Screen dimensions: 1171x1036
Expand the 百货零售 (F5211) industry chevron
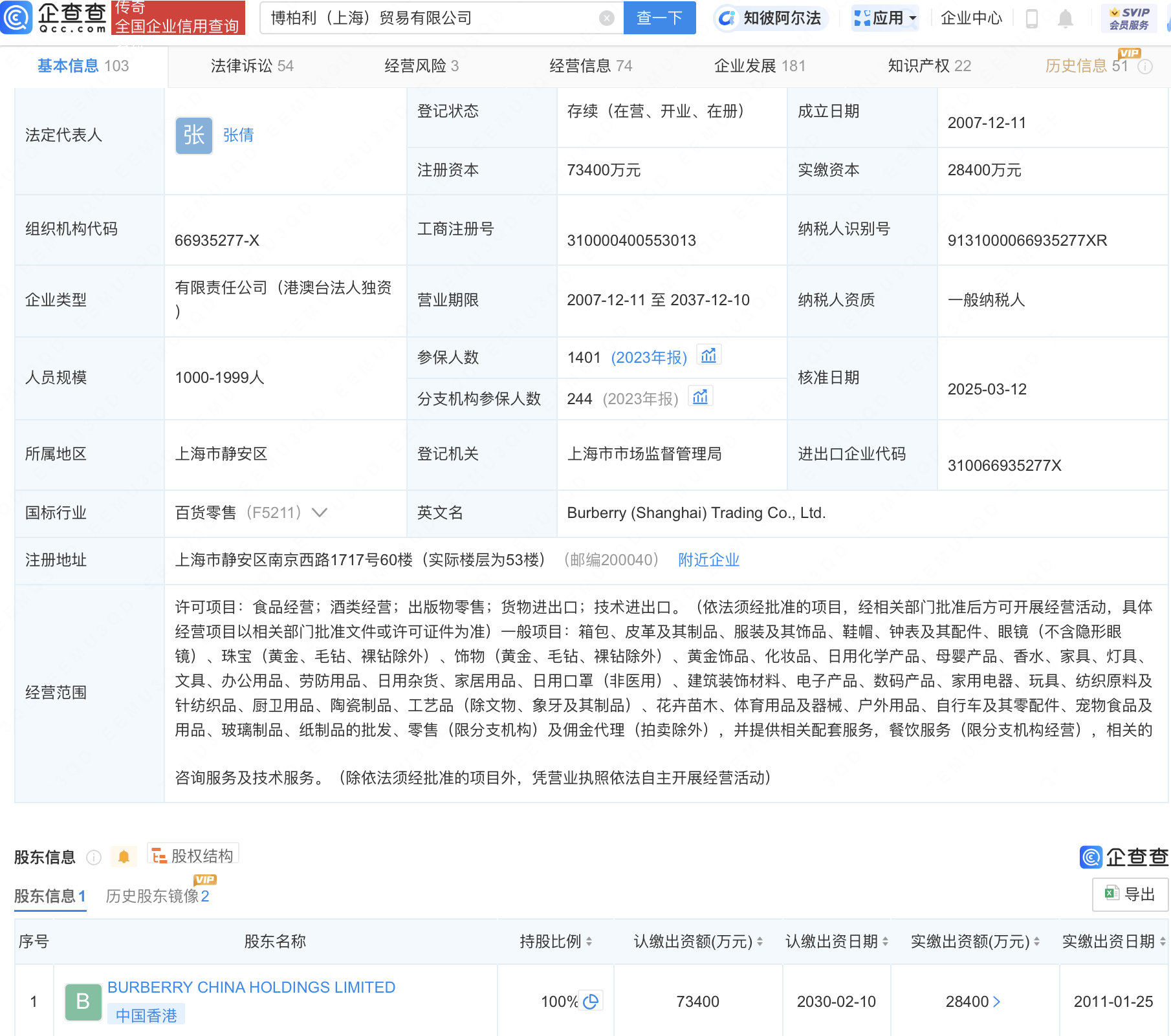tap(320, 513)
